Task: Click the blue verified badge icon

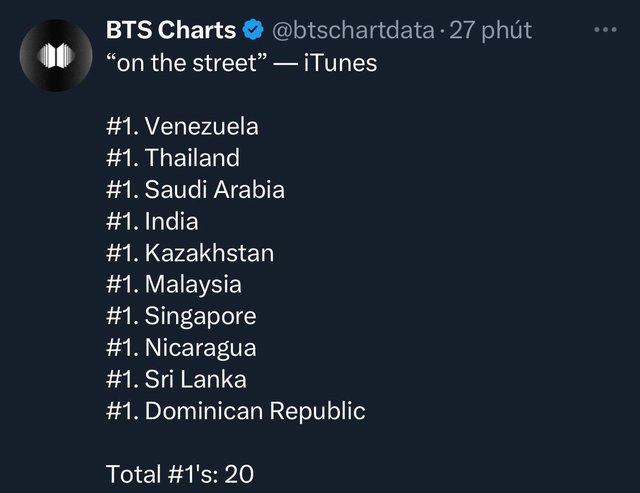Action: [253, 30]
